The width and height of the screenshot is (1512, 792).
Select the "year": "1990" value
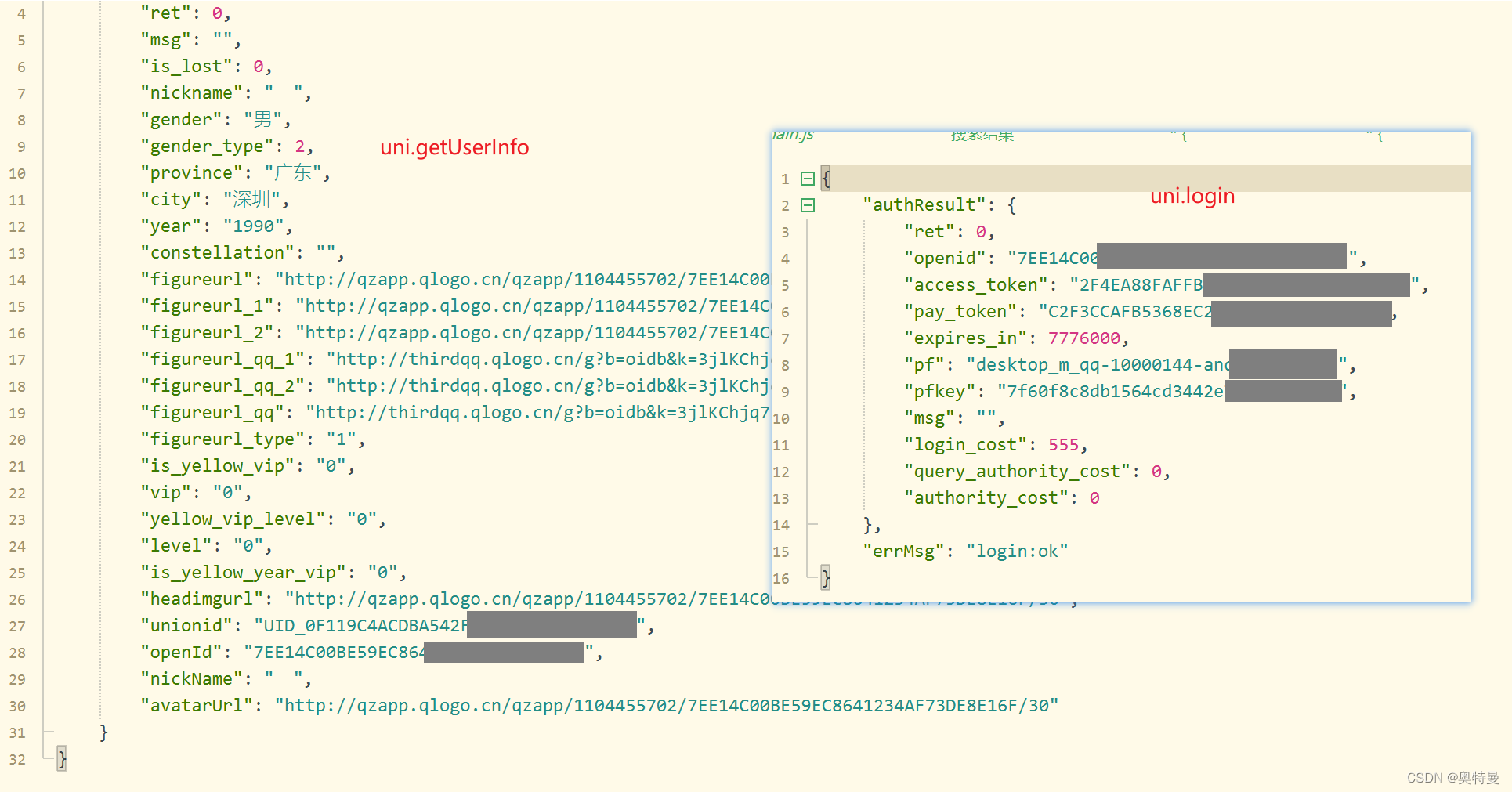click(254, 226)
